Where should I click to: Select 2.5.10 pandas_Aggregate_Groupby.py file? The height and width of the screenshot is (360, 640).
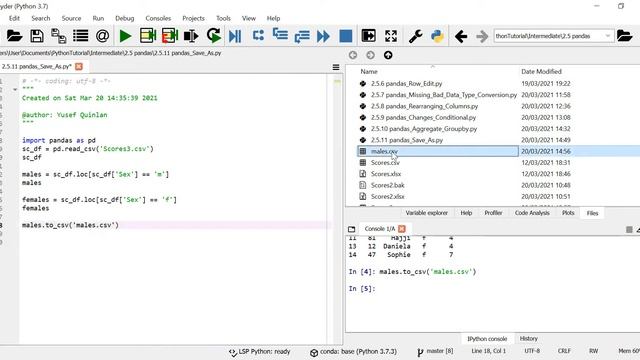(424, 129)
